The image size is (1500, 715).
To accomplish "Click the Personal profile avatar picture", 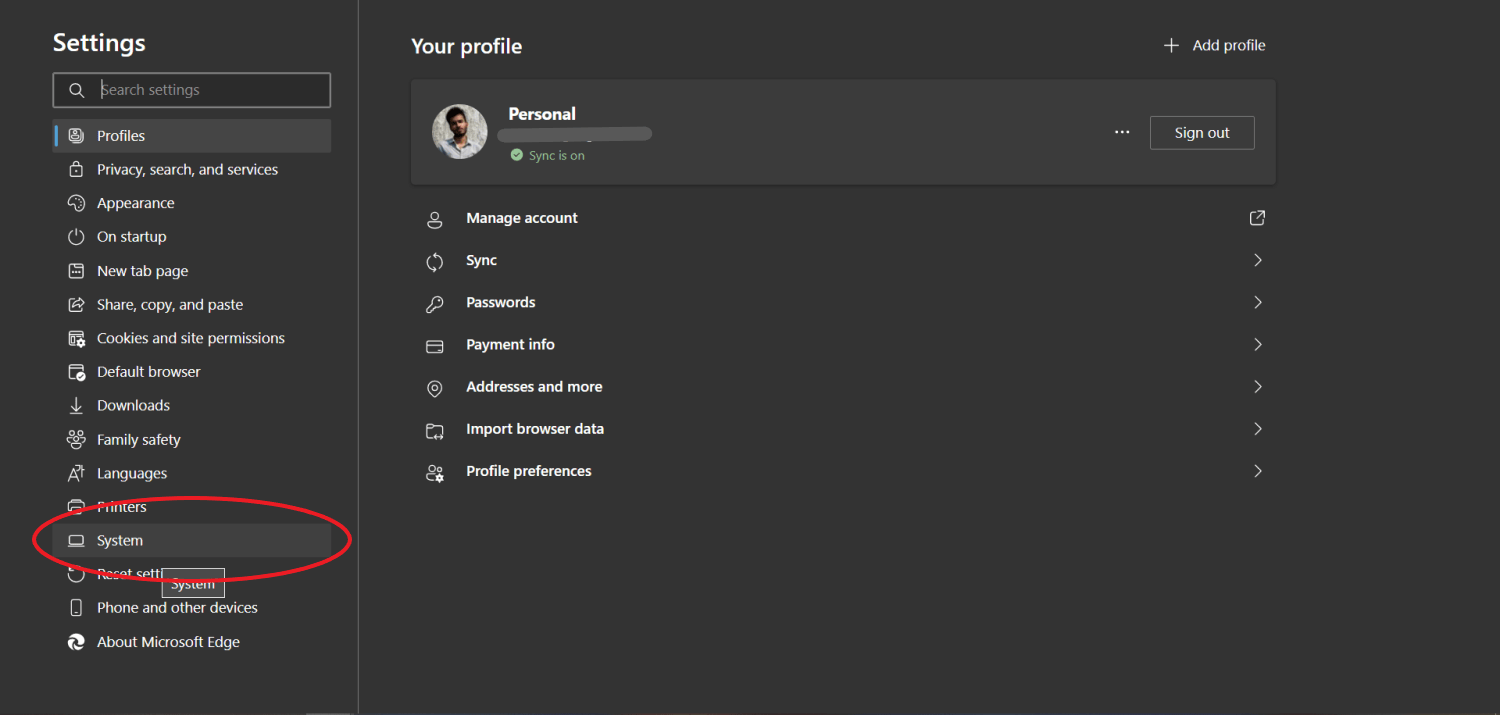I will pyautogui.click(x=460, y=132).
